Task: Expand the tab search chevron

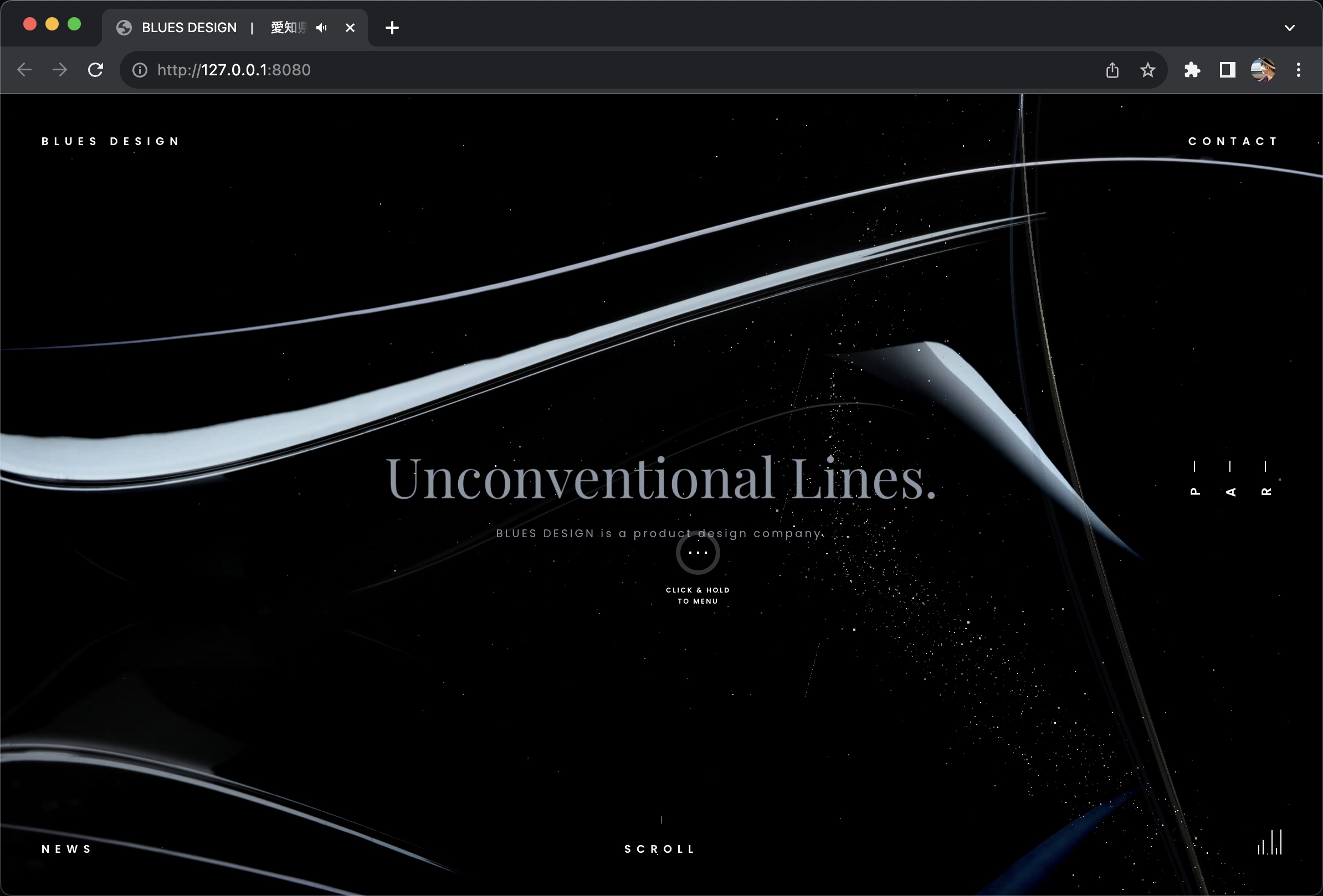Action: click(1289, 27)
